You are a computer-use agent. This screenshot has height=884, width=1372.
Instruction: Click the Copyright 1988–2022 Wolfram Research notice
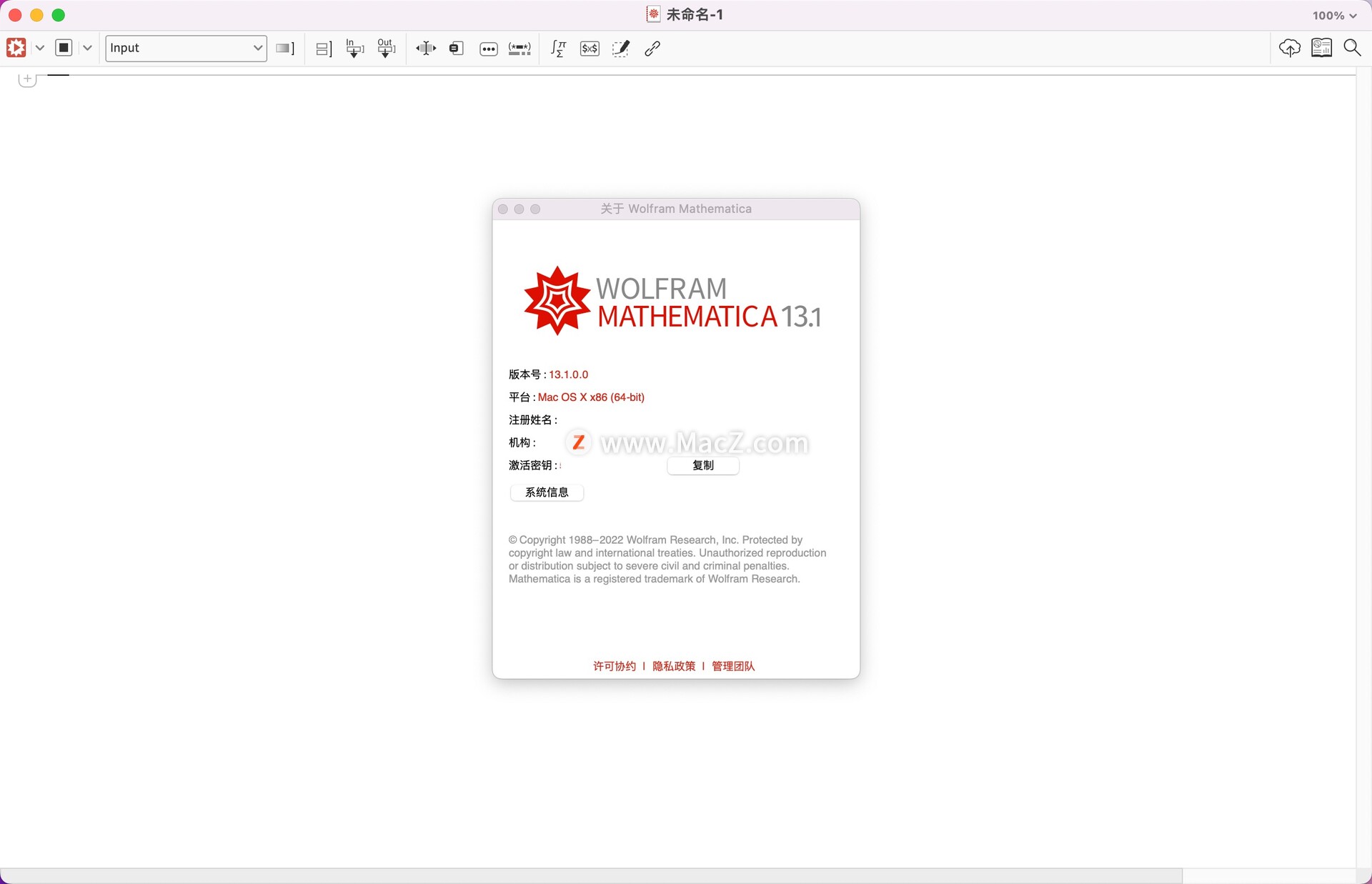pos(667,560)
